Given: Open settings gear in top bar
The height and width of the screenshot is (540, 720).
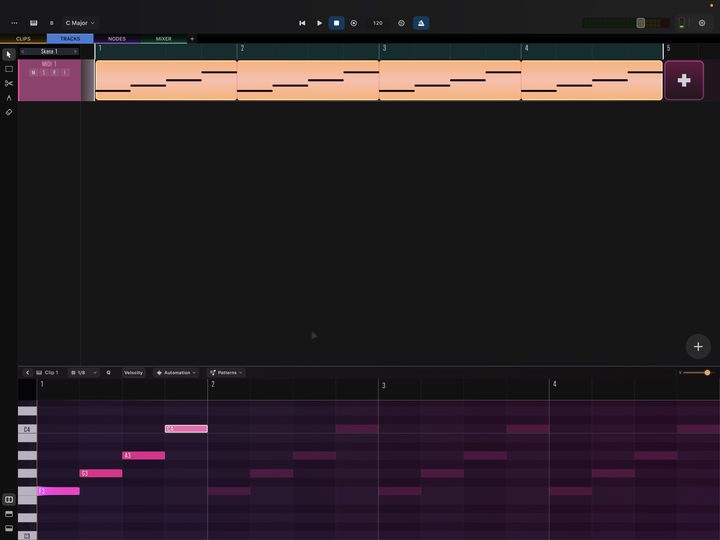Looking at the screenshot, I should tap(702, 23).
